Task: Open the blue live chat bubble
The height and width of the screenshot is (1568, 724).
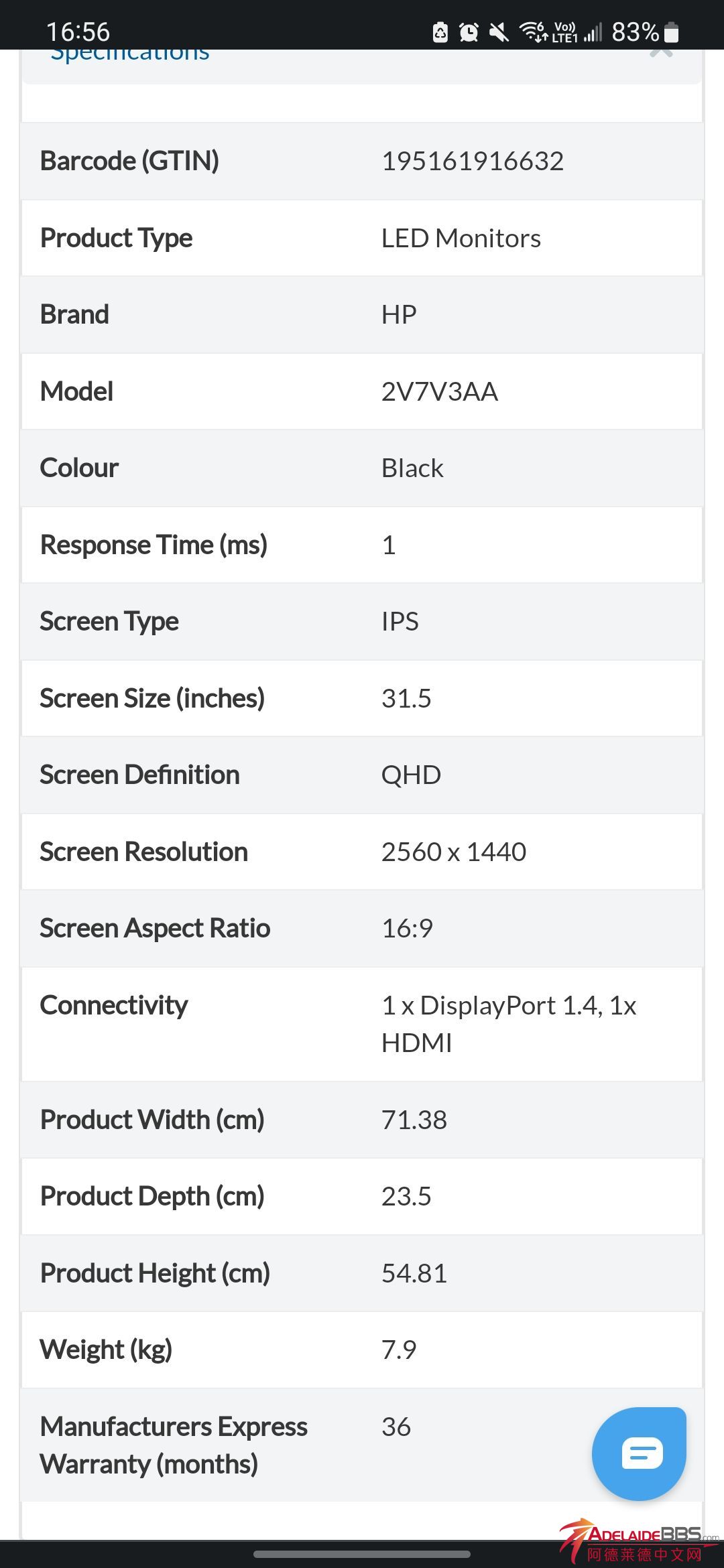Action: [x=639, y=1453]
